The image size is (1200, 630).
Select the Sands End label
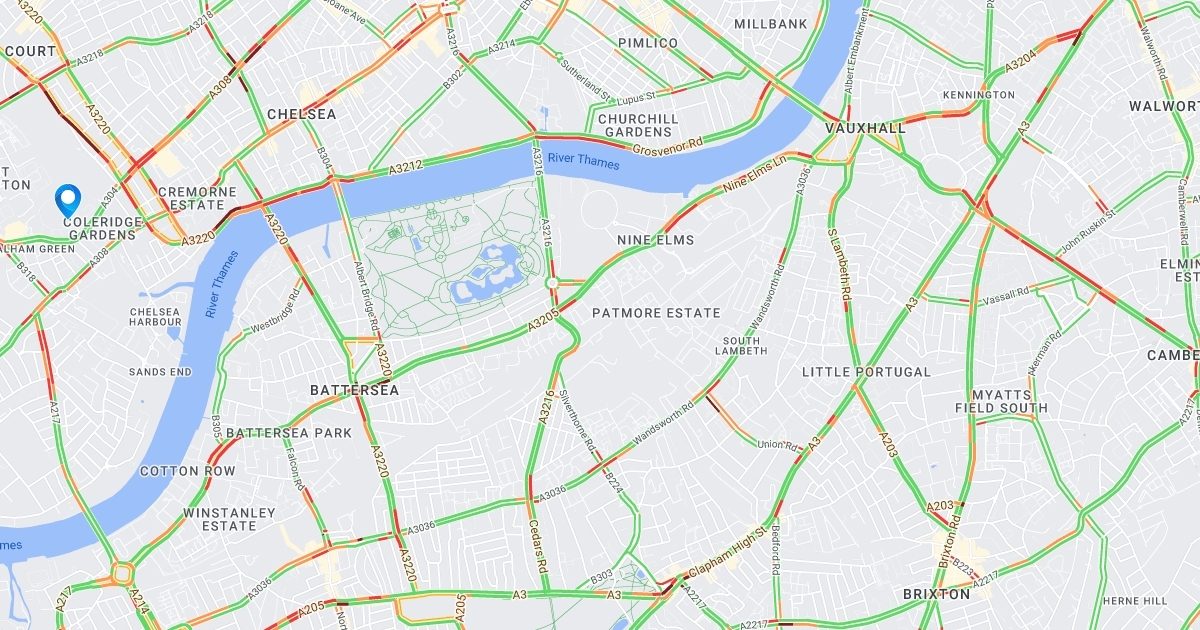tap(160, 372)
